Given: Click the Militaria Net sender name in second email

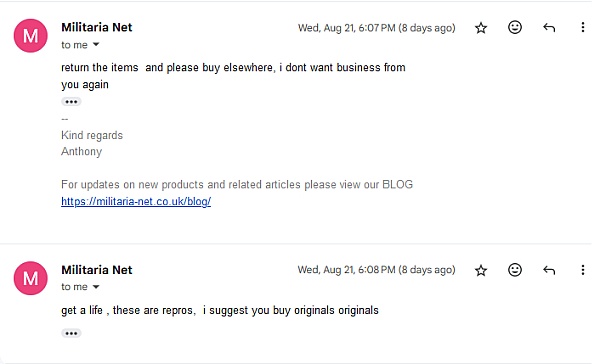Looking at the screenshot, I should (x=97, y=270).
